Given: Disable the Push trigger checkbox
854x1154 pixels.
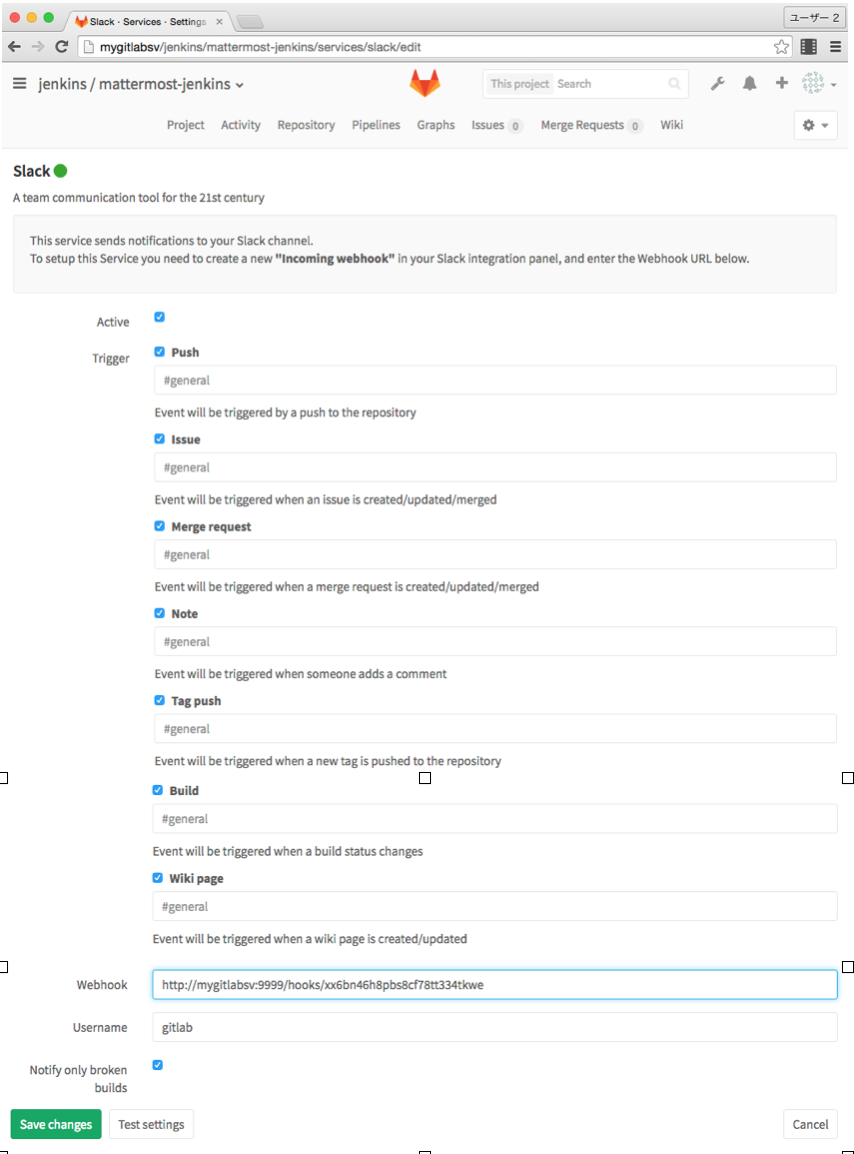Looking at the screenshot, I should [158, 352].
